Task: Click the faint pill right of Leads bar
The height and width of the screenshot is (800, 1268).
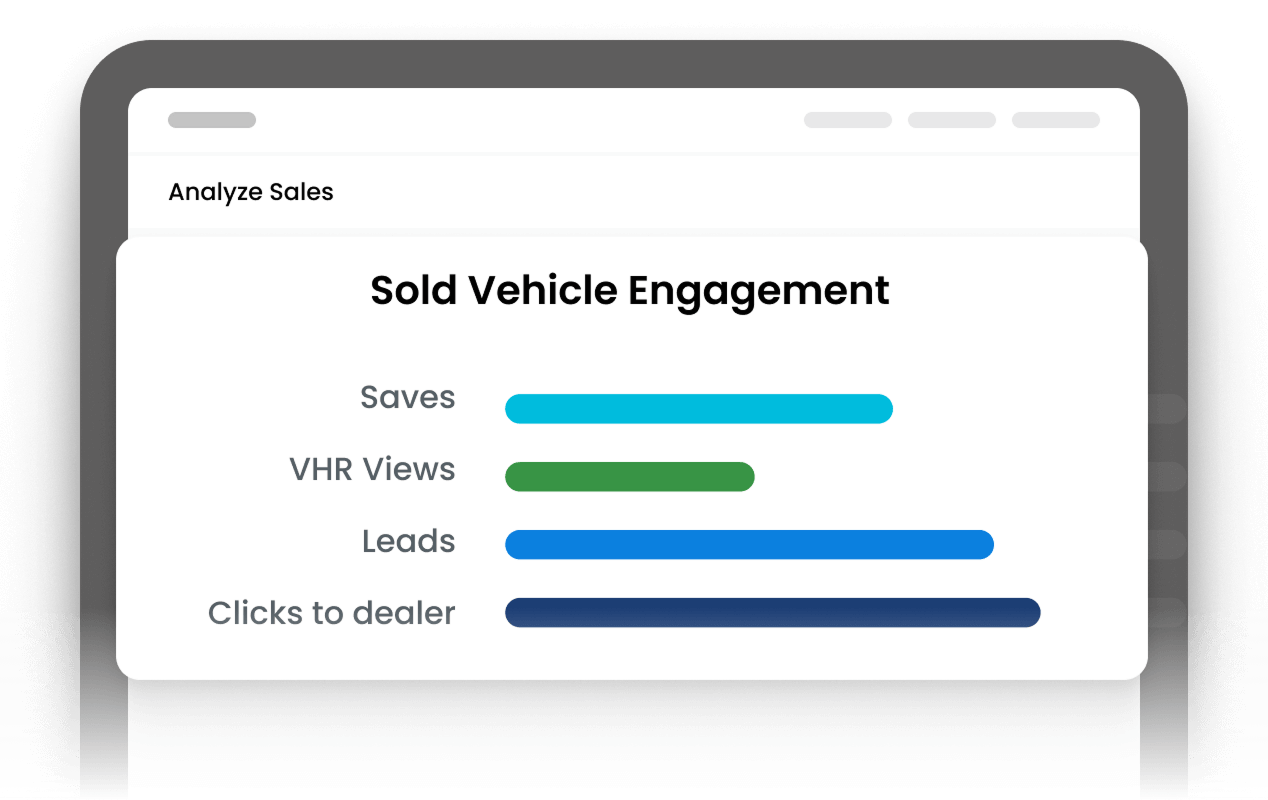Action: pyautogui.click(x=1166, y=545)
